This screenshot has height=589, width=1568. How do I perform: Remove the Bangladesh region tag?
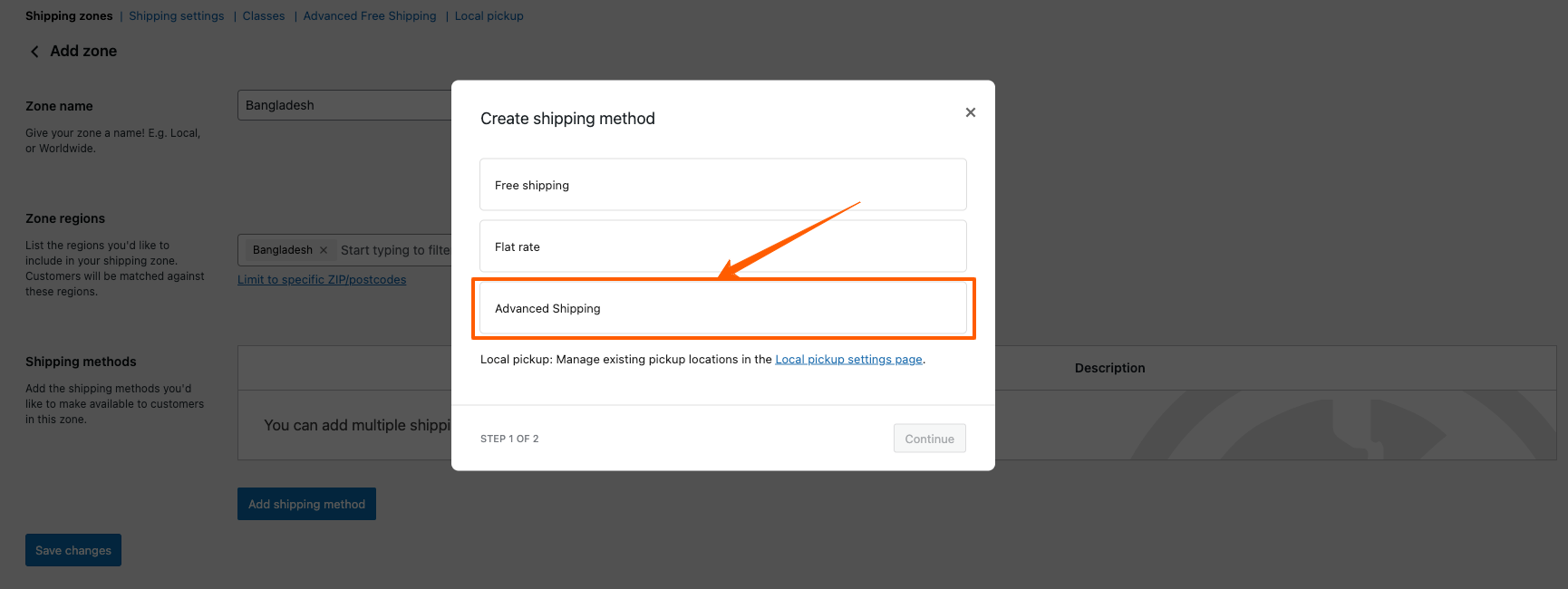coord(324,250)
